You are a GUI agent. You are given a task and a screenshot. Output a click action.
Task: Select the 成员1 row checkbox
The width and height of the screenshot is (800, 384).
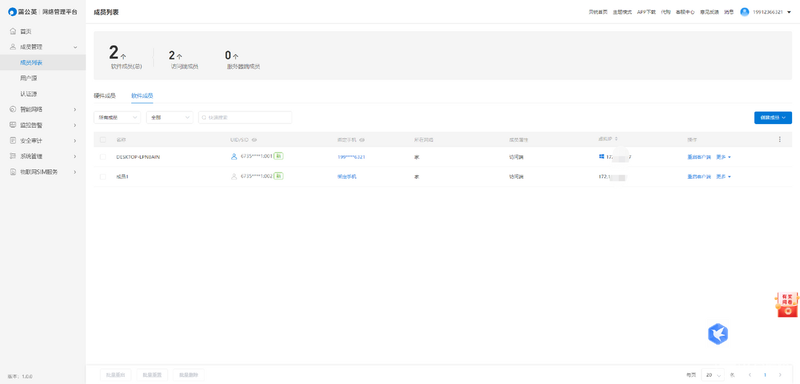pos(103,176)
